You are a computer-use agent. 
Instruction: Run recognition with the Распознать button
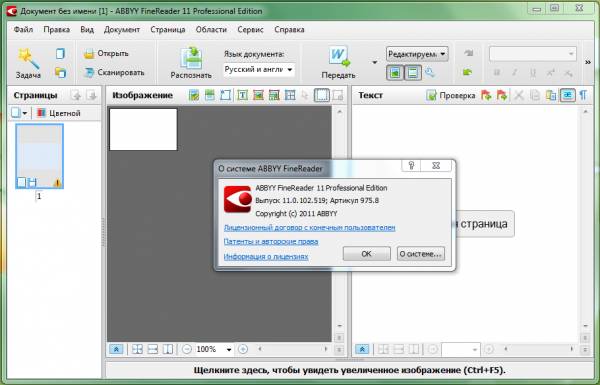click(x=191, y=63)
